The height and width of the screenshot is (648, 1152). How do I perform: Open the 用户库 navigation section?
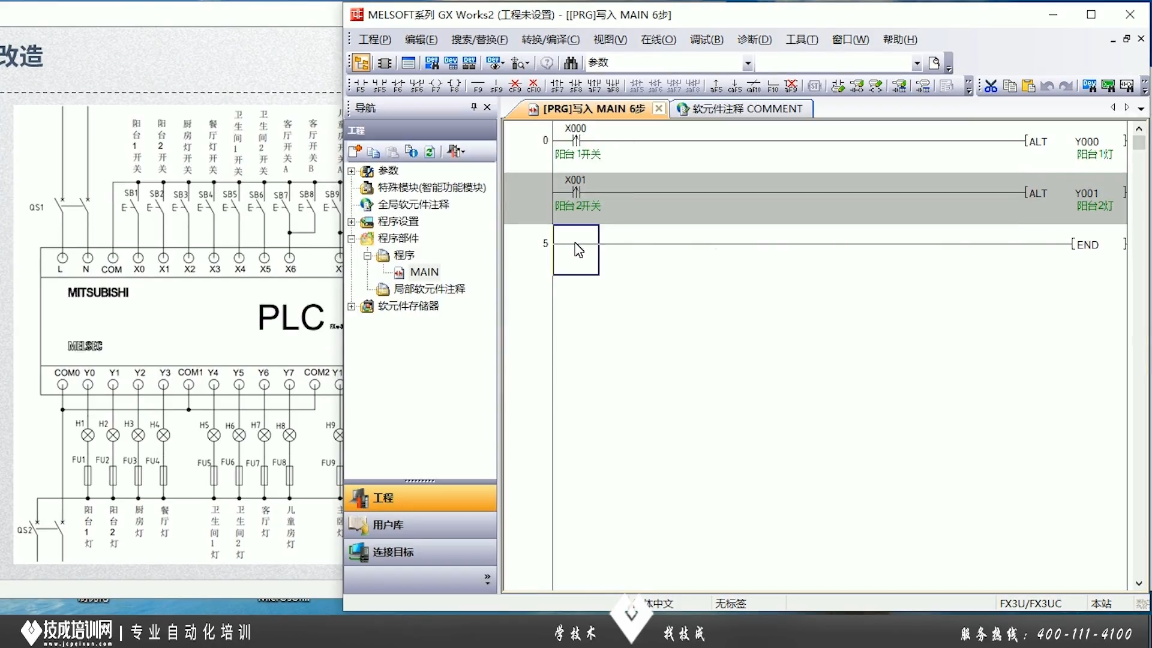pos(388,525)
